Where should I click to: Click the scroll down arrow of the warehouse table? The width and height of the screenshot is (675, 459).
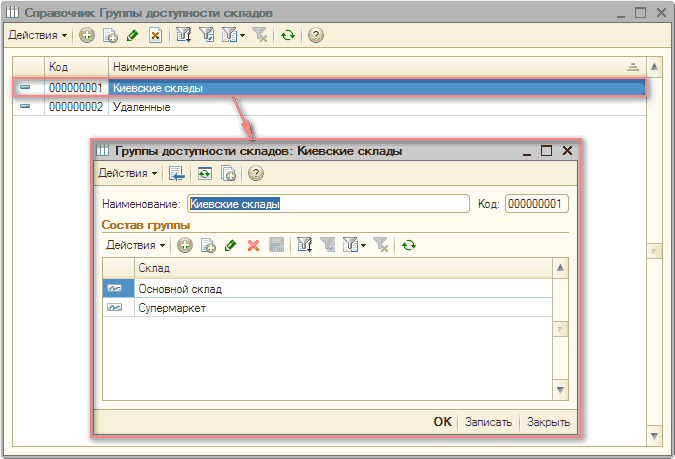(561, 389)
